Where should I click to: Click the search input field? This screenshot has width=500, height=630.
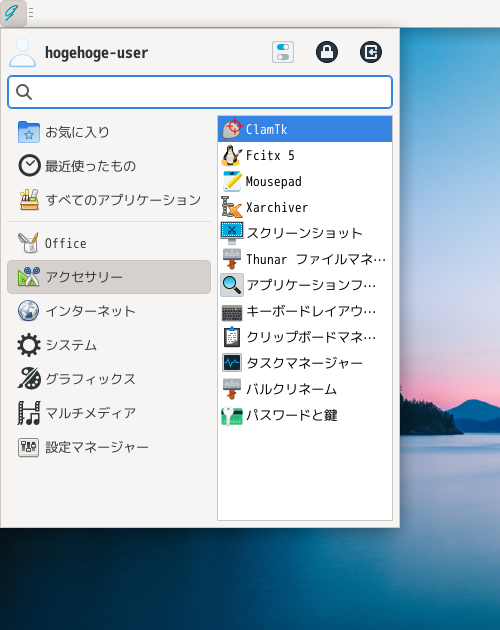[200, 92]
